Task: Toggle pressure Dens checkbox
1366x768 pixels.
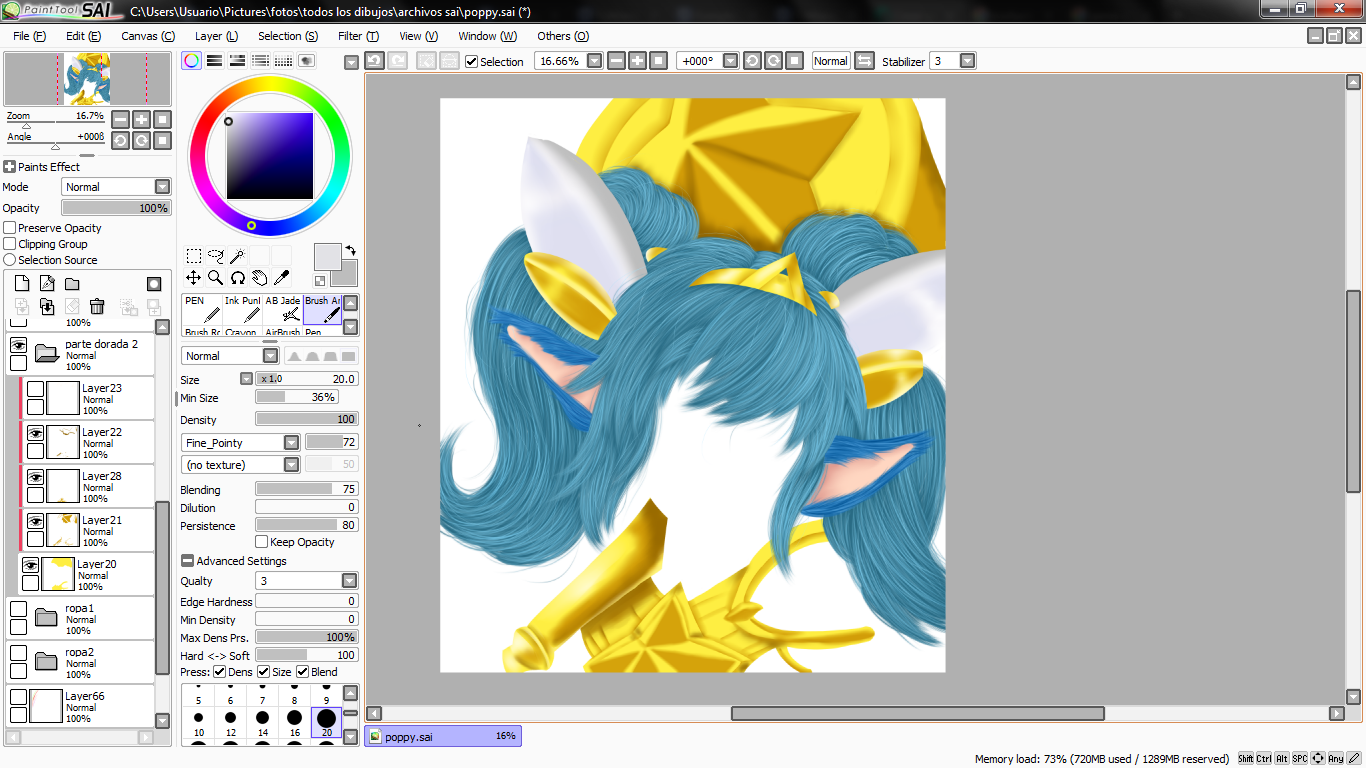Action: tap(220, 672)
